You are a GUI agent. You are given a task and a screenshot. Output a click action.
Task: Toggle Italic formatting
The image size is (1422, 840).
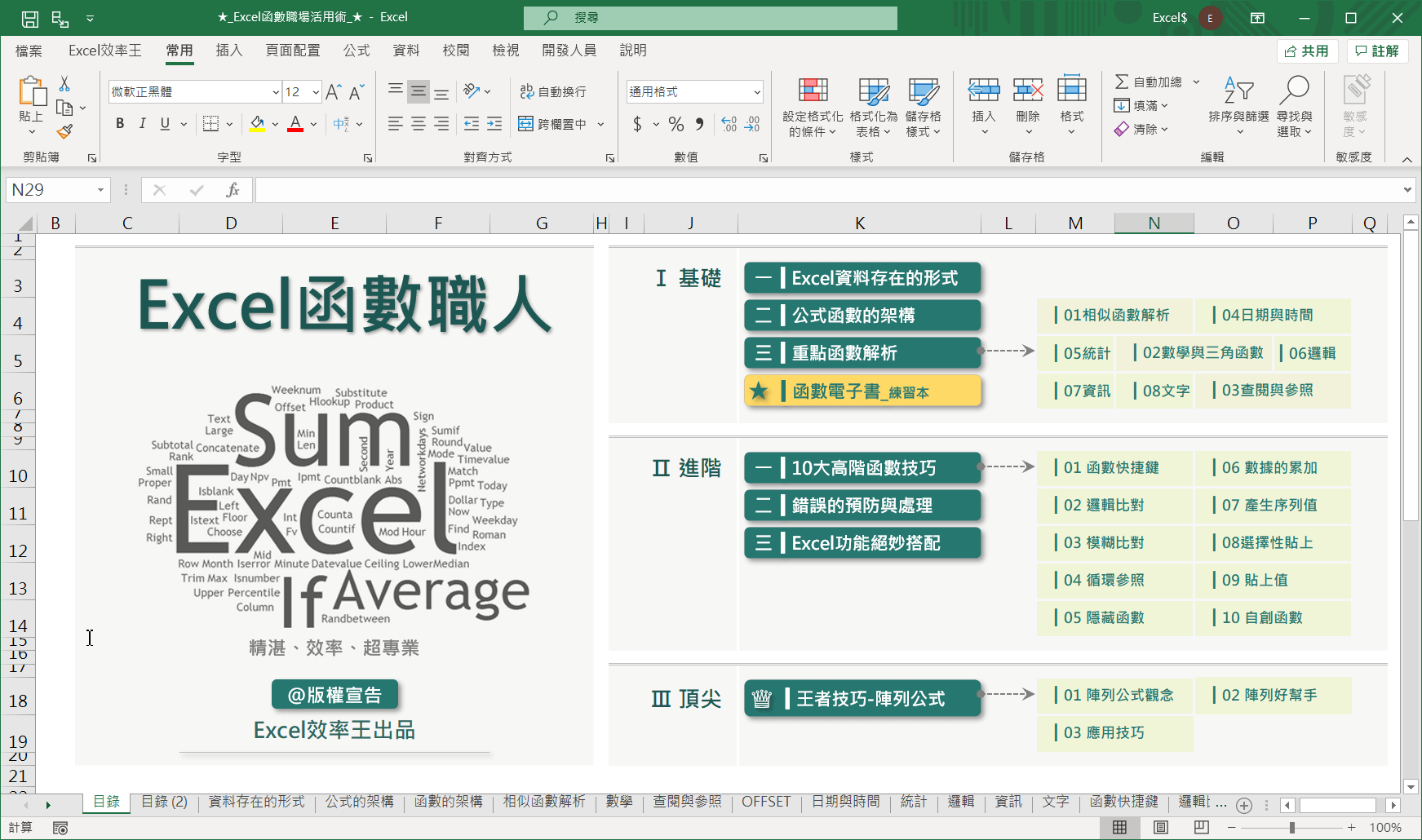[143, 124]
